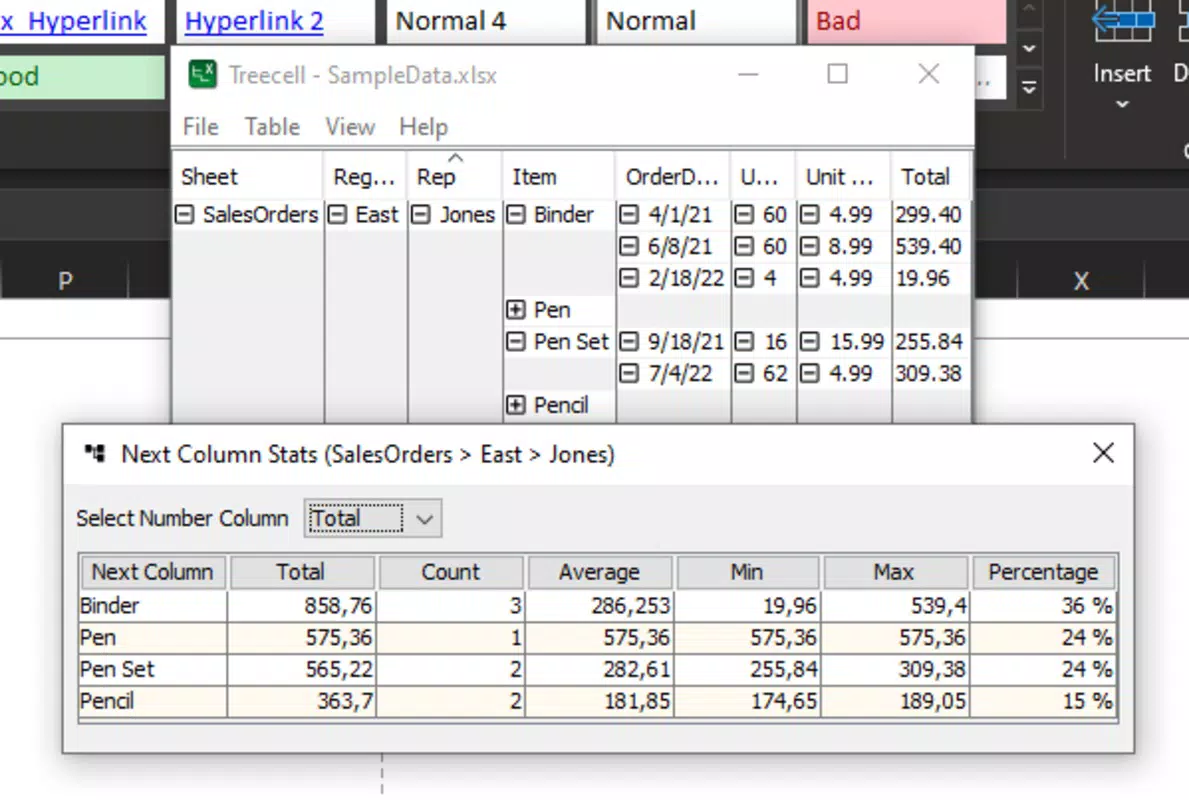
Task: Collapse the unit cost 15.99 node
Action: click(810, 341)
